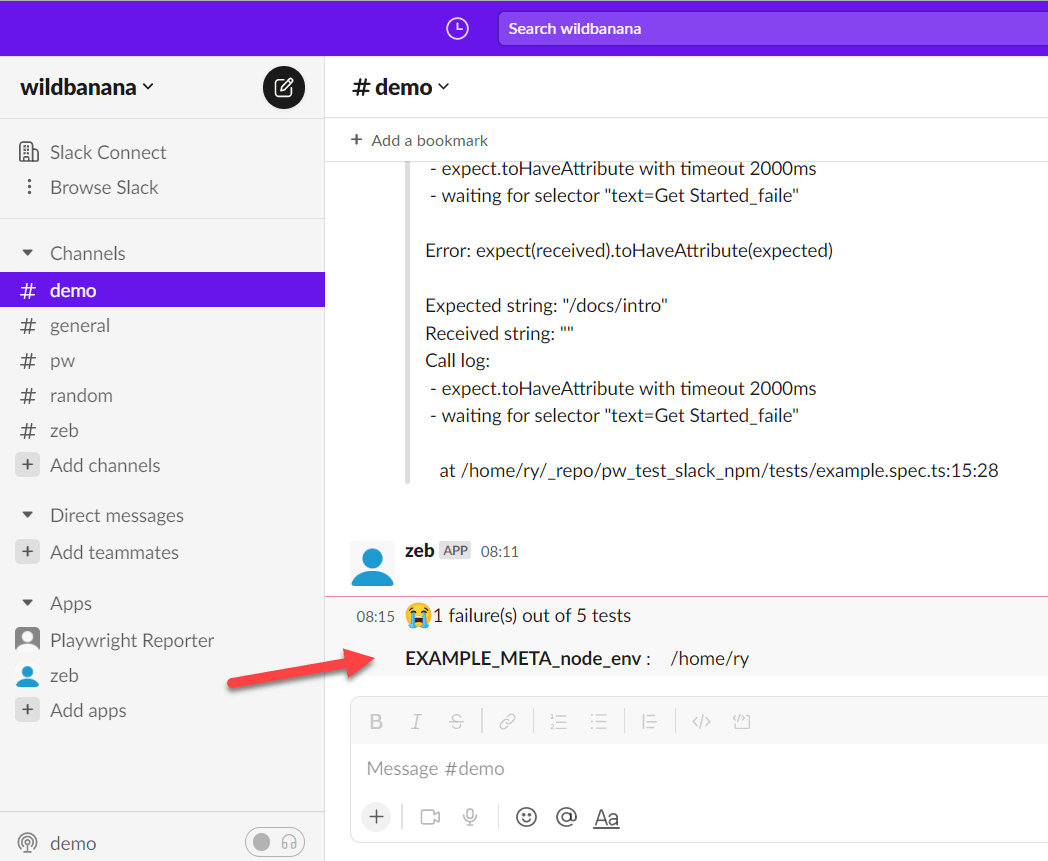
Task: Click the plus icon beside Add apps
Action: (x=27, y=709)
